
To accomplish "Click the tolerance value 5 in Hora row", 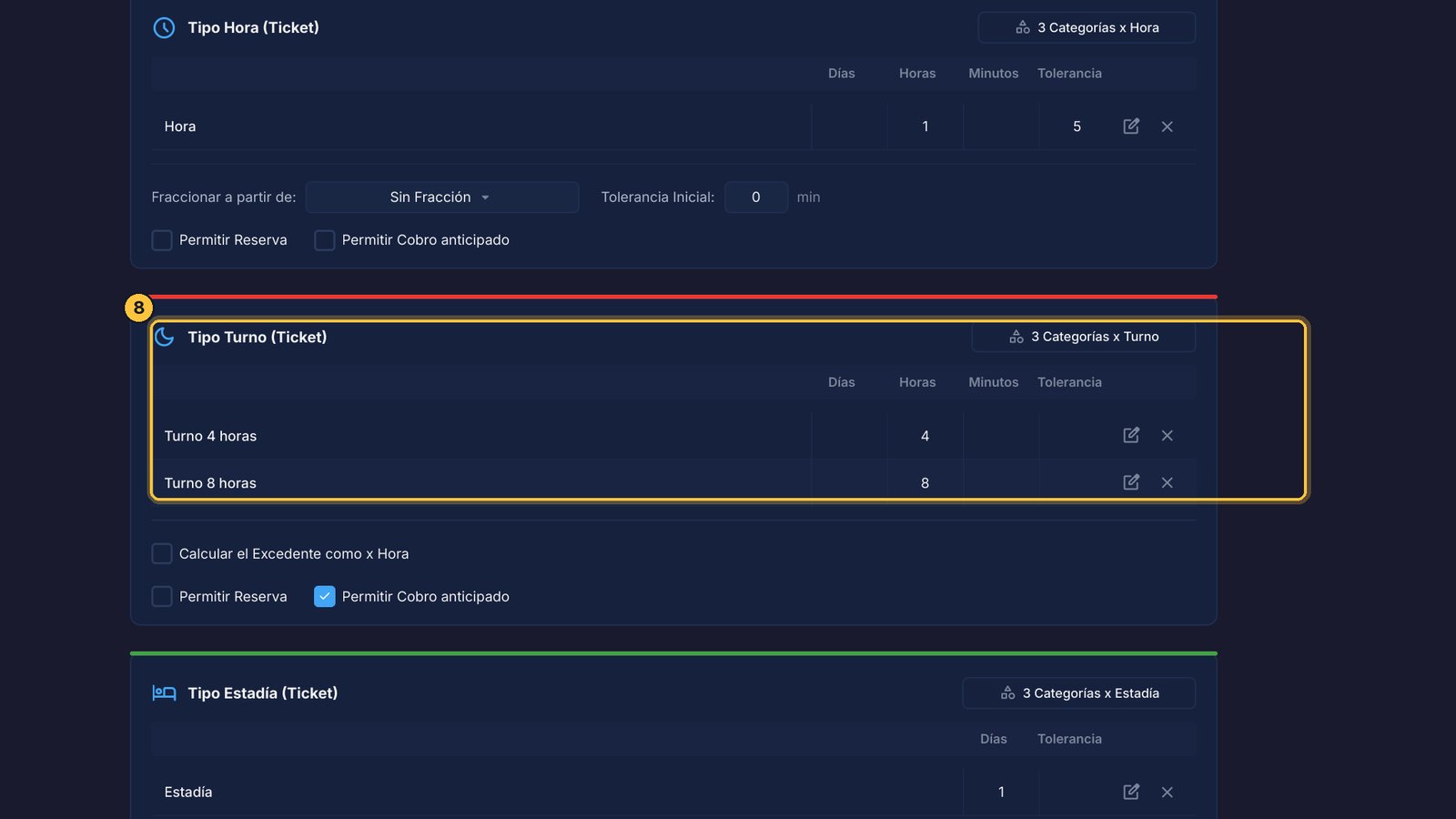I will point(1077,126).
